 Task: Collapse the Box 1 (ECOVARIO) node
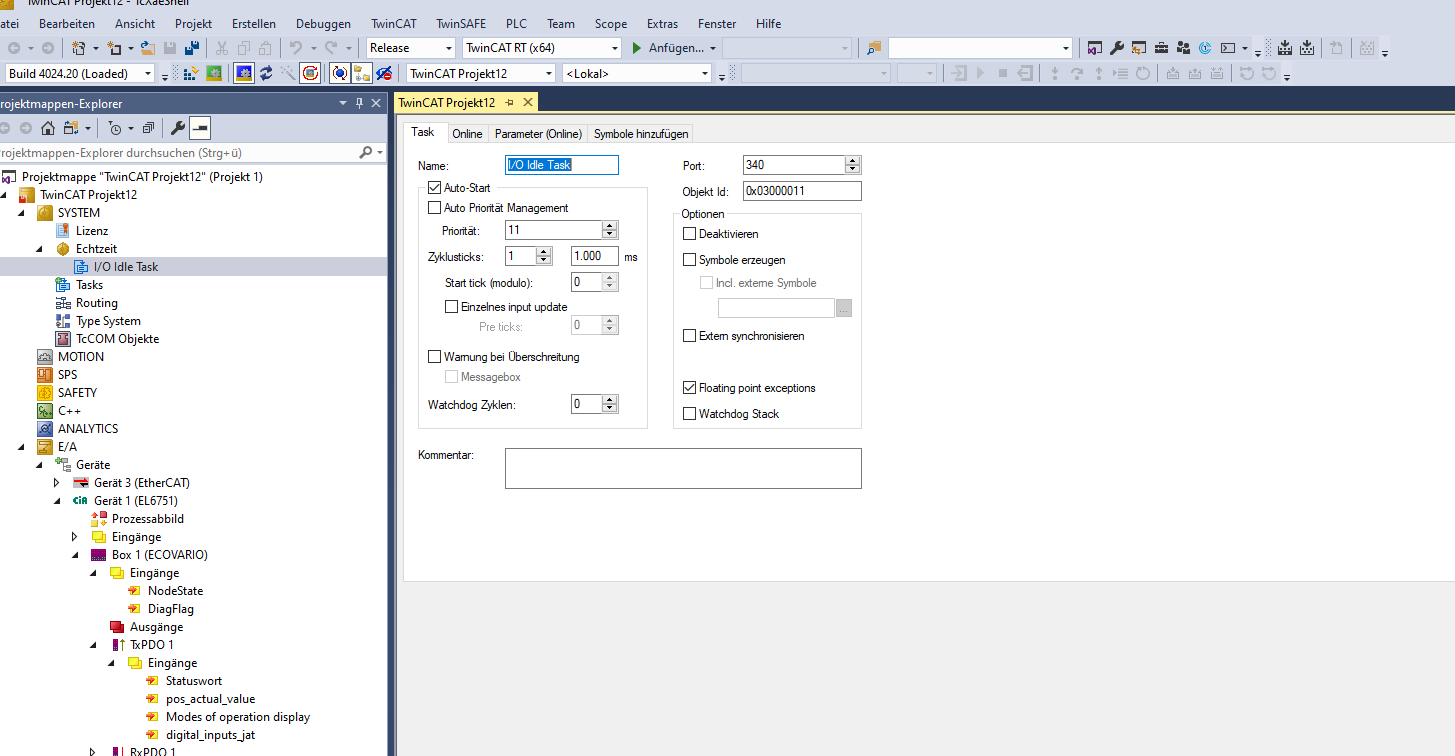point(75,555)
